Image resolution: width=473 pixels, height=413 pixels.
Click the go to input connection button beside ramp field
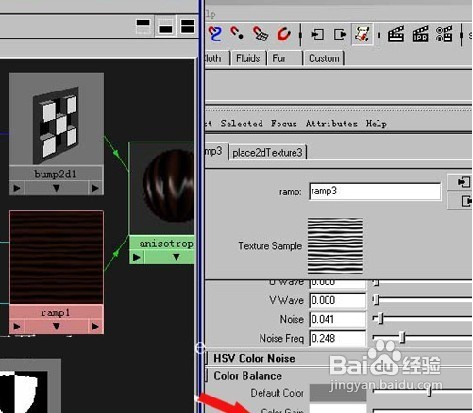tap(460, 182)
